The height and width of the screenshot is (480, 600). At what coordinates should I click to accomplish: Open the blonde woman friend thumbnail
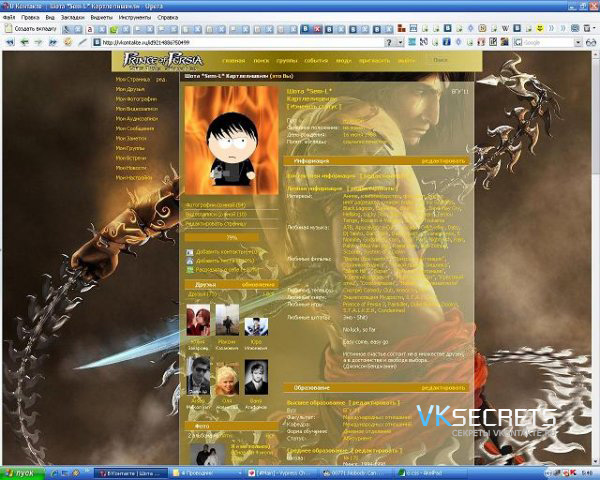pyautogui.click(x=227, y=380)
